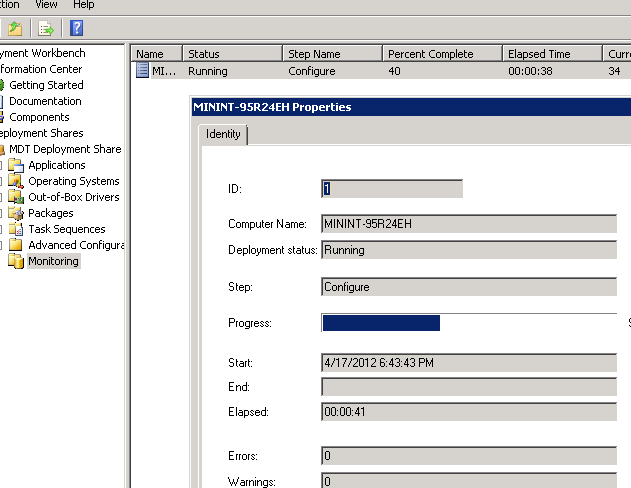Click the Computer Name field
This screenshot has width=631, height=488.
point(469,224)
